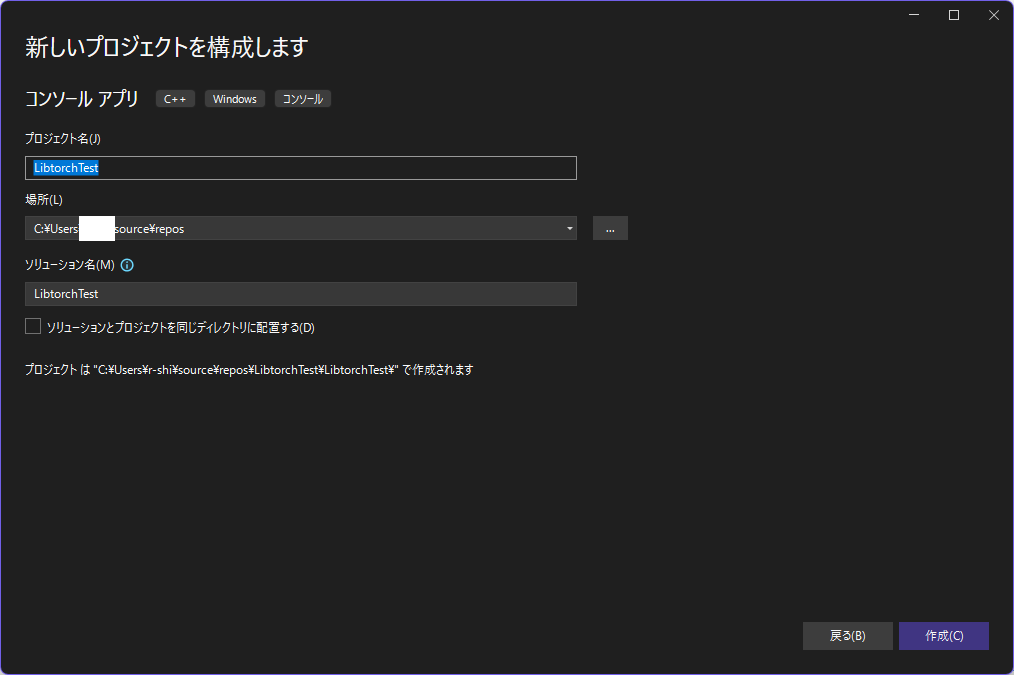Click the コンソール tag badge
Viewport: 1014px width, 675px height.
coord(303,99)
